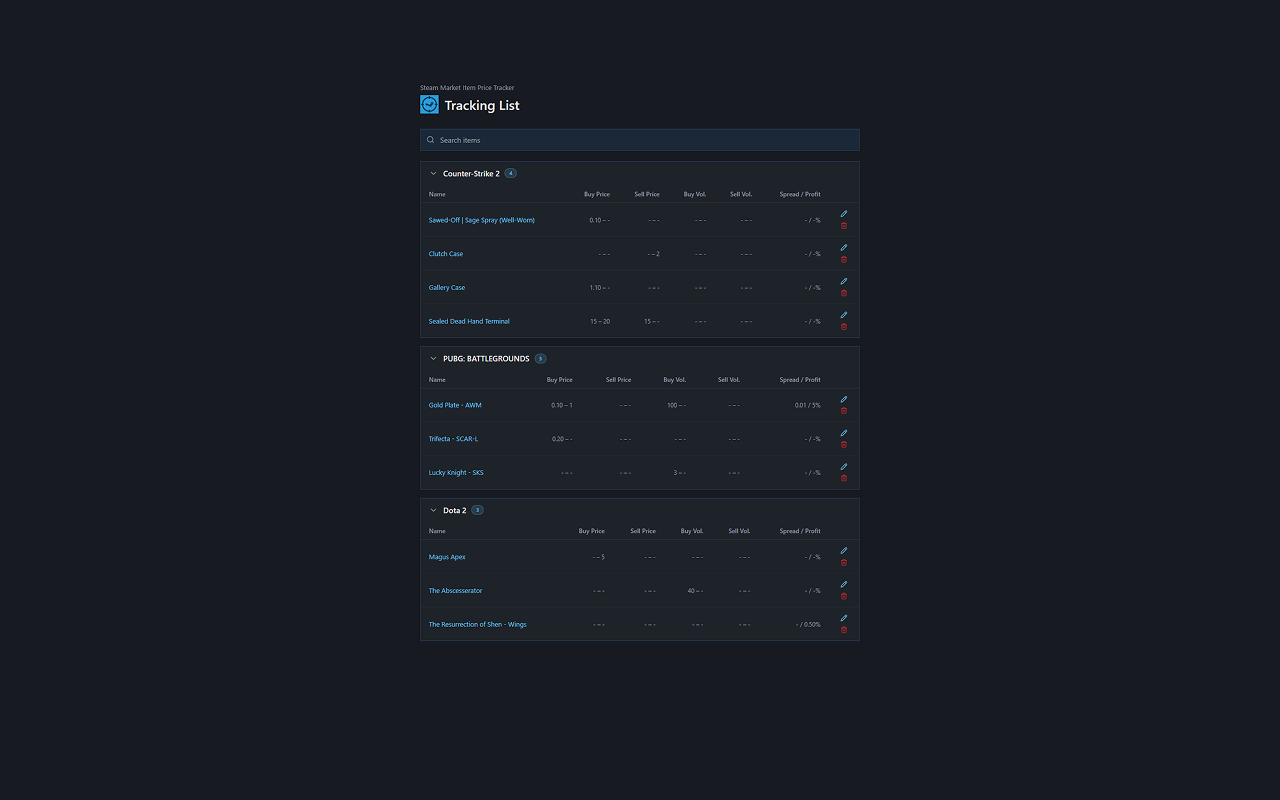Edit the Trifecta - SCAR-L entry
This screenshot has width=1280, height=800.
(x=844, y=433)
